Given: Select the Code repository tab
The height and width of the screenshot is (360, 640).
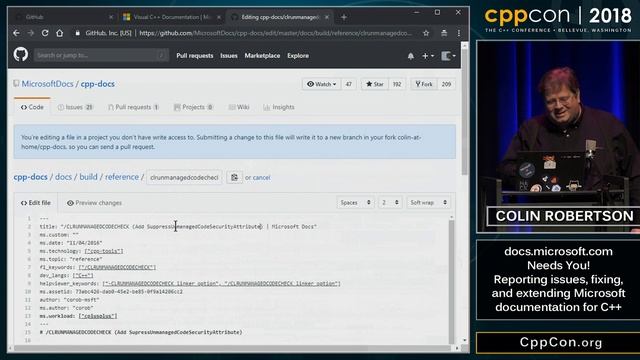Looking at the screenshot, I should pyautogui.click(x=32, y=107).
